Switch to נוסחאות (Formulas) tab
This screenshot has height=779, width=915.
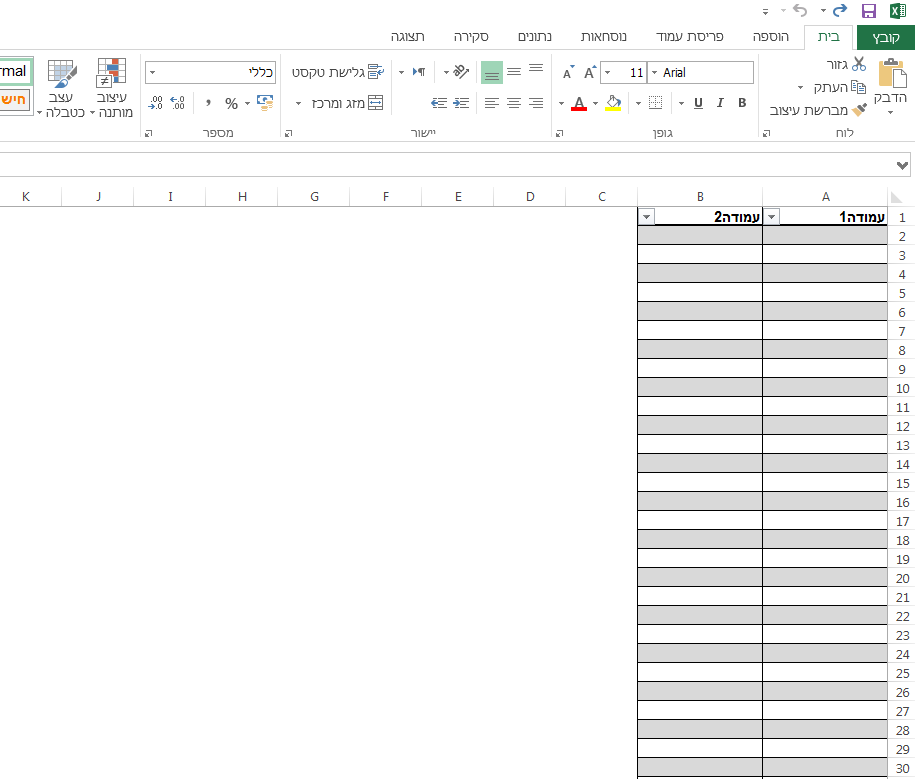(603, 37)
